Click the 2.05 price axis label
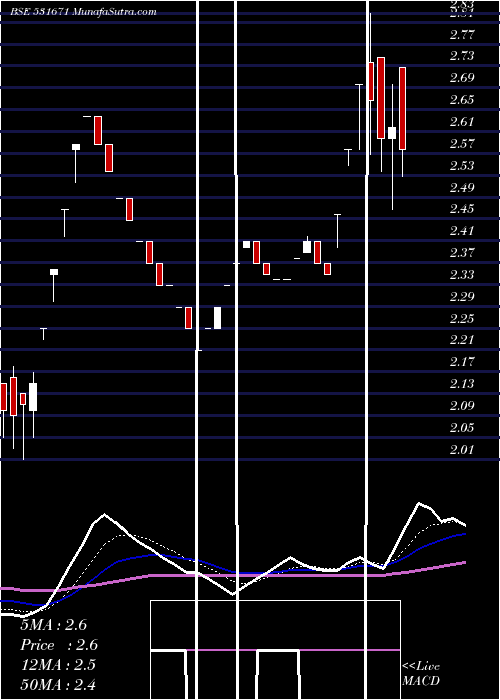The height and width of the screenshot is (700, 500). pyautogui.click(x=462, y=428)
